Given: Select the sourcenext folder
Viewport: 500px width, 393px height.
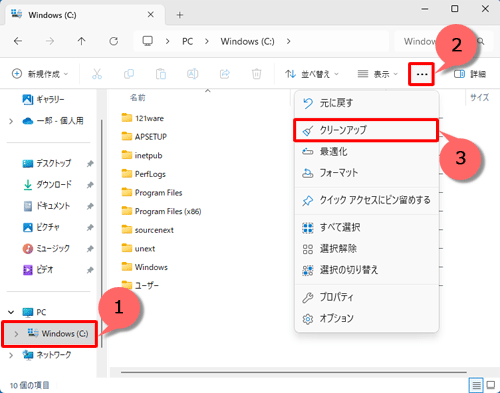Looking at the screenshot, I should (x=147, y=230).
